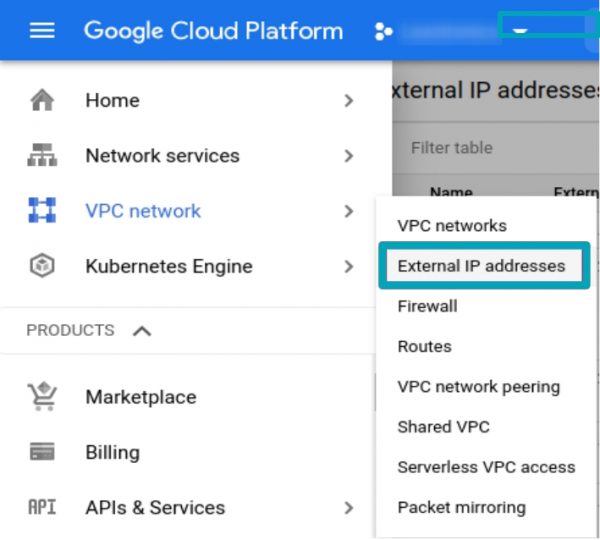Collapse the PRODUCTS section
The width and height of the screenshot is (600, 540).
tap(142, 331)
